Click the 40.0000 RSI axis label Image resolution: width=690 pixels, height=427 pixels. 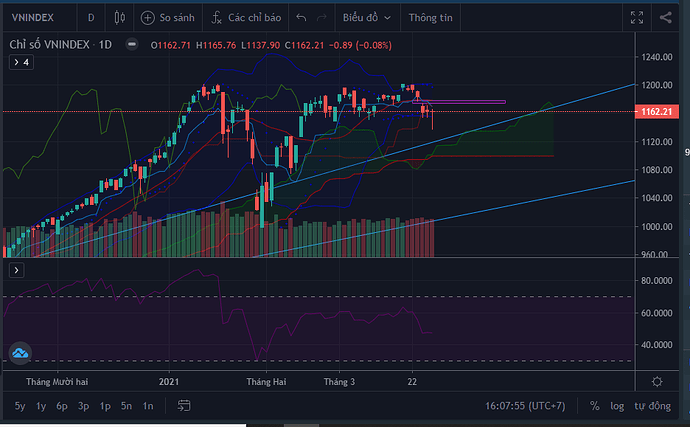pos(657,345)
